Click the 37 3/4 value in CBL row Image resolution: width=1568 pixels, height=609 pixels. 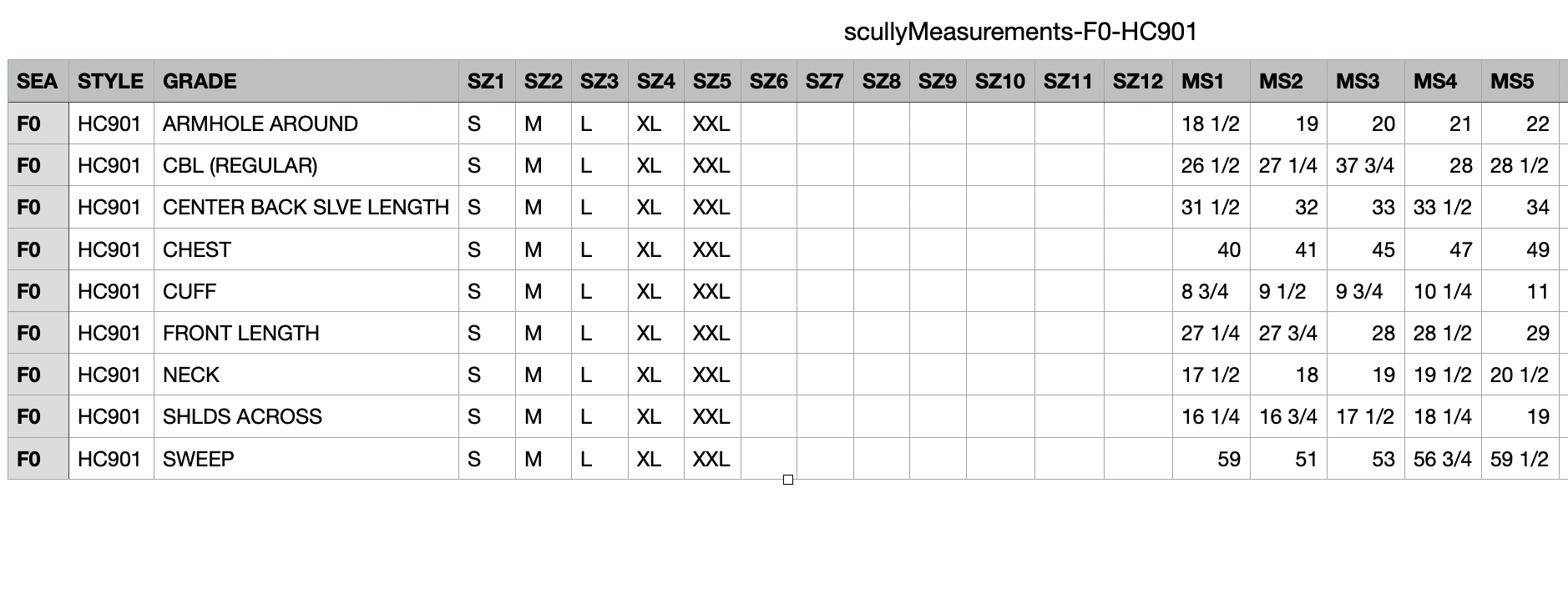(1365, 165)
